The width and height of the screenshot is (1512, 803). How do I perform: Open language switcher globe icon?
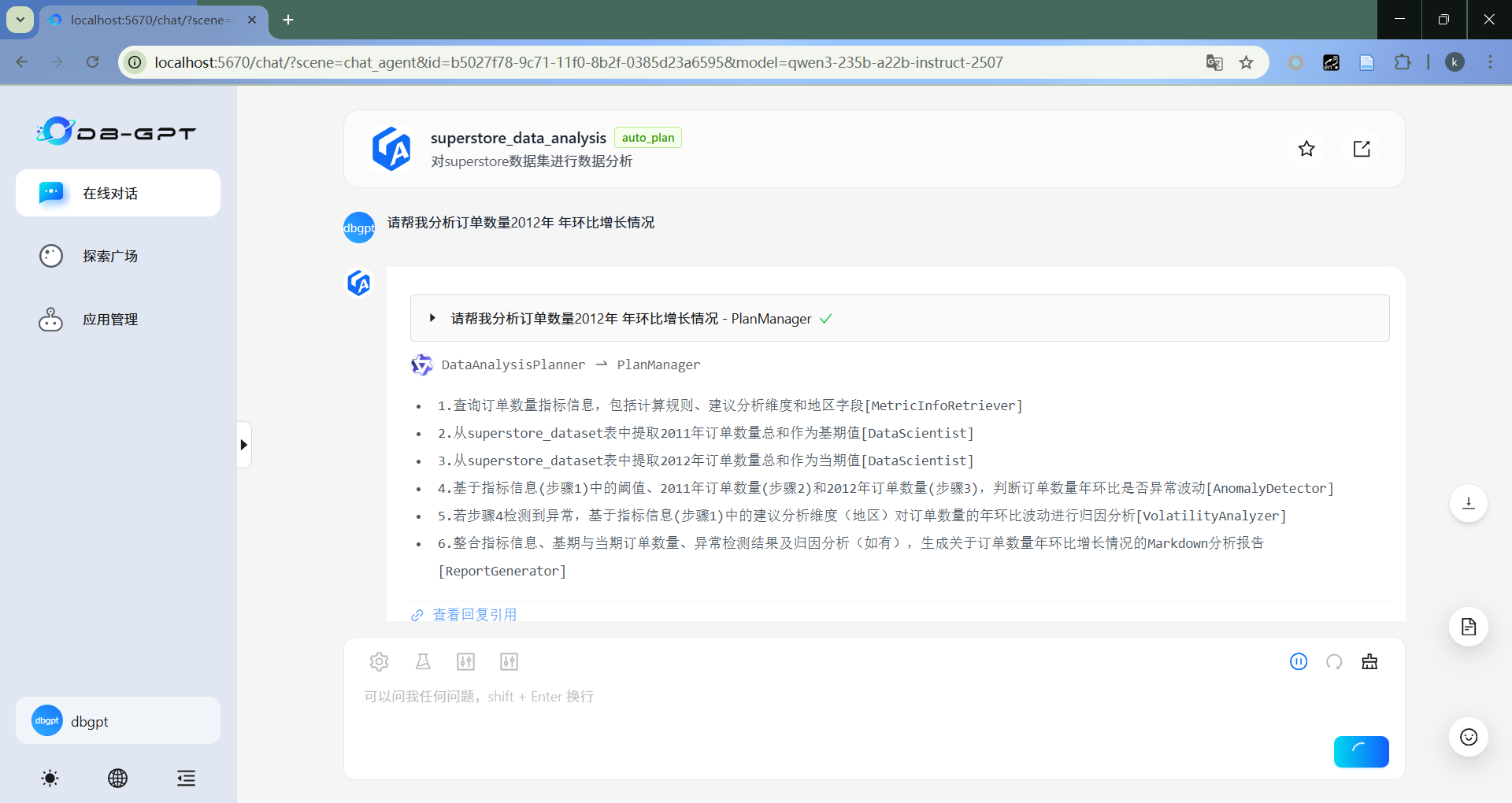[x=117, y=779]
